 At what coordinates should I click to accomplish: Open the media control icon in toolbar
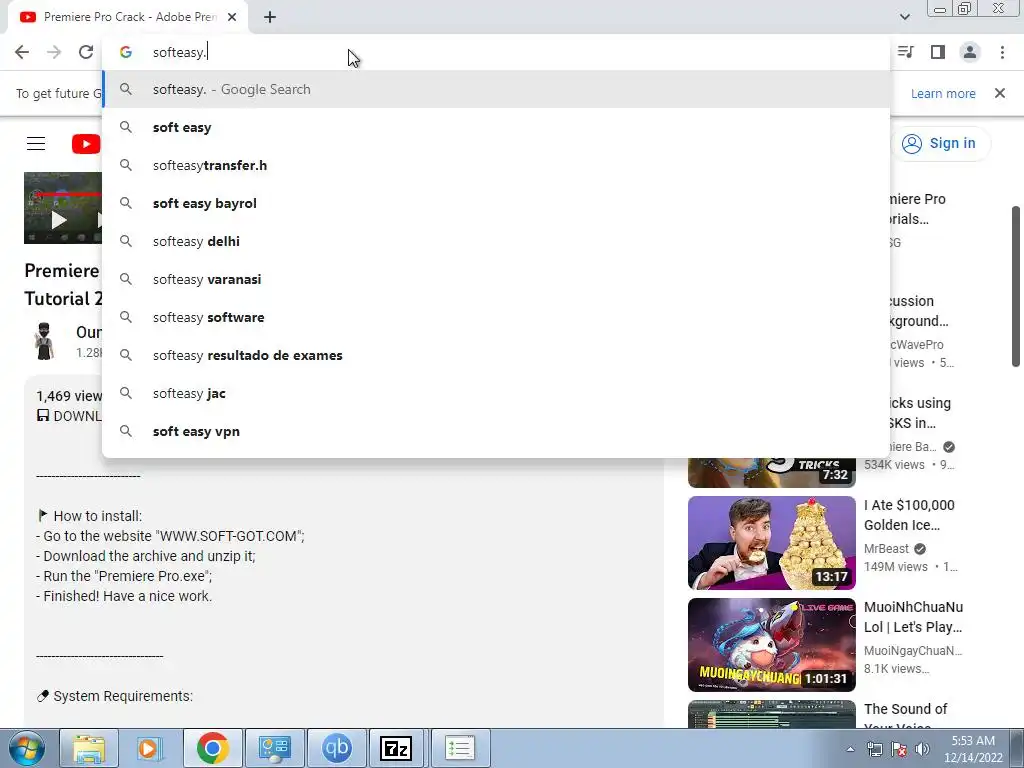point(906,52)
